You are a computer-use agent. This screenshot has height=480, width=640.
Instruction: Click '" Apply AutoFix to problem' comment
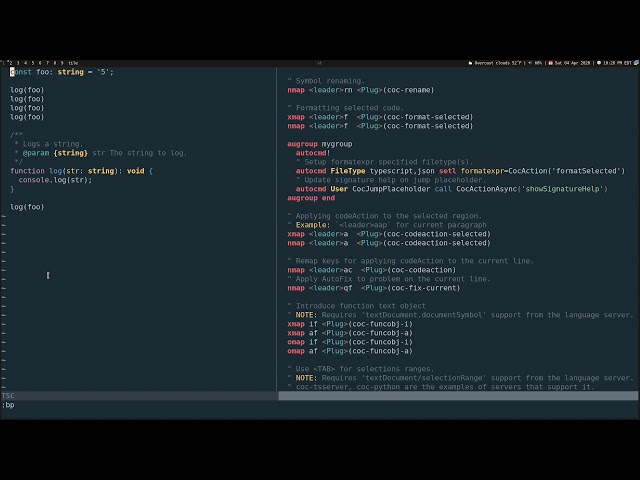click(x=389, y=279)
